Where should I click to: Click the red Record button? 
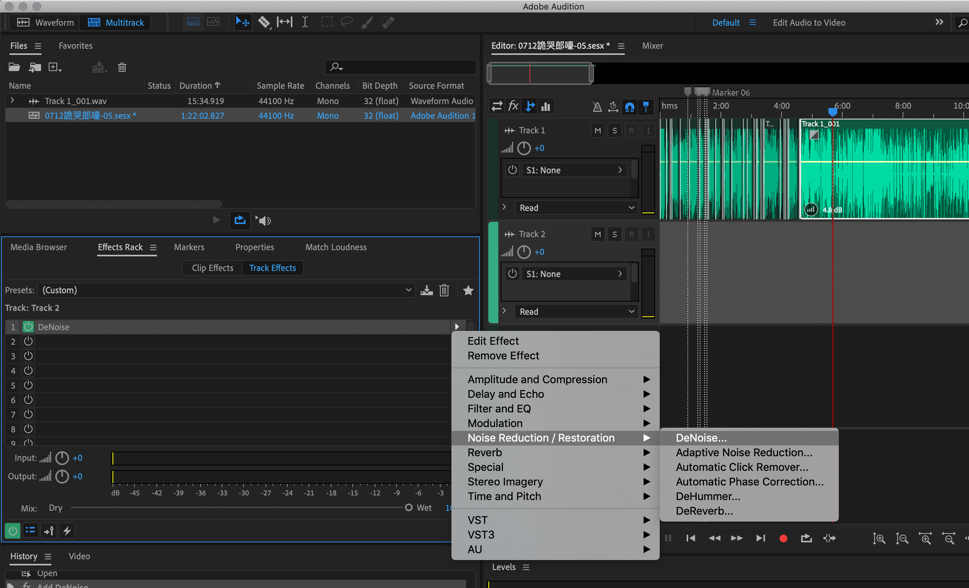tap(783, 539)
